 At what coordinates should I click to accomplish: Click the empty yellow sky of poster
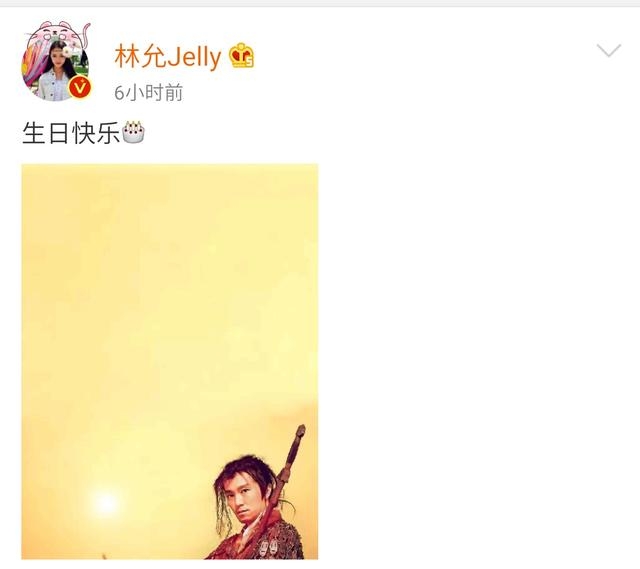click(163, 286)
